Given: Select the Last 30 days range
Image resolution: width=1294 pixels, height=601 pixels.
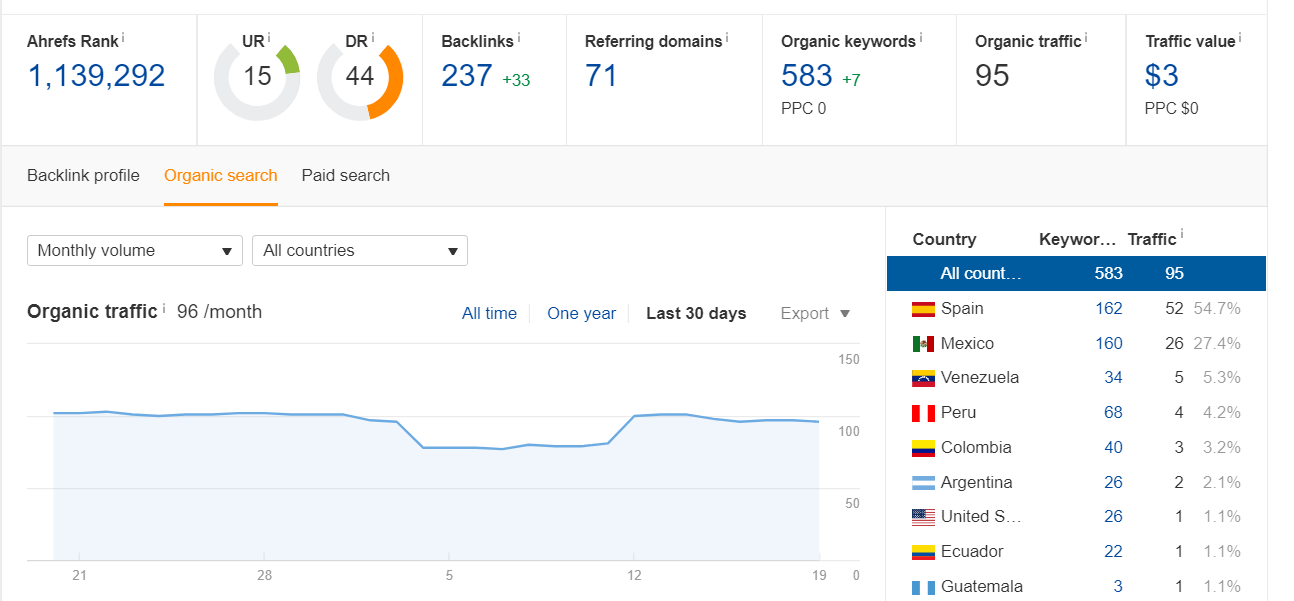Looking at the screenshot, I should pyautogui.click(x=696, y=313).
